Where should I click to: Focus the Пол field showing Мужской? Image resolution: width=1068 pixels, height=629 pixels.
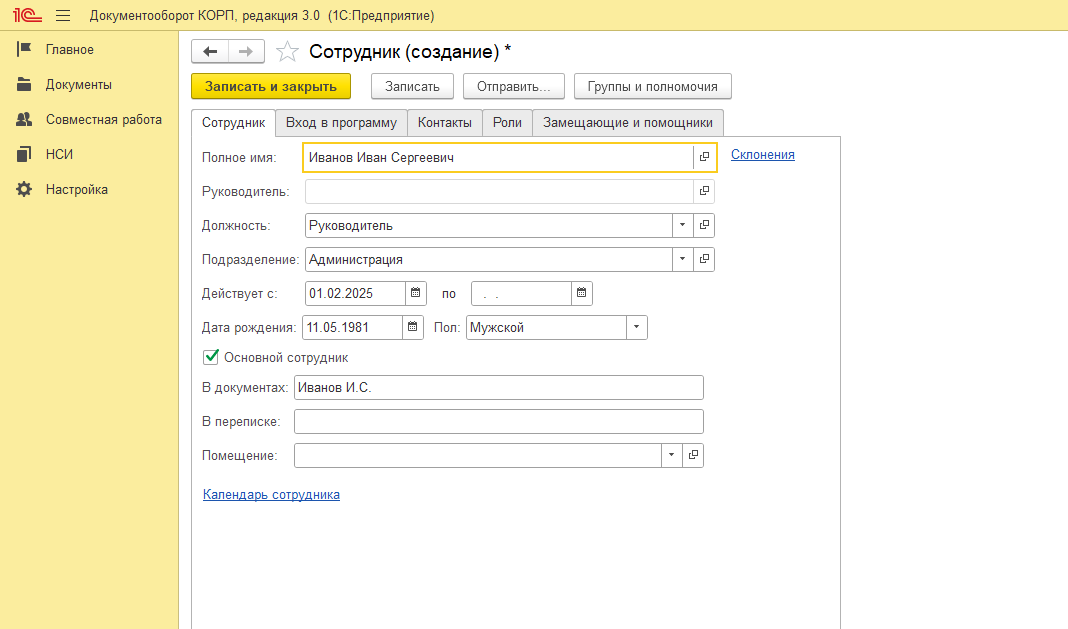[546, 327]
